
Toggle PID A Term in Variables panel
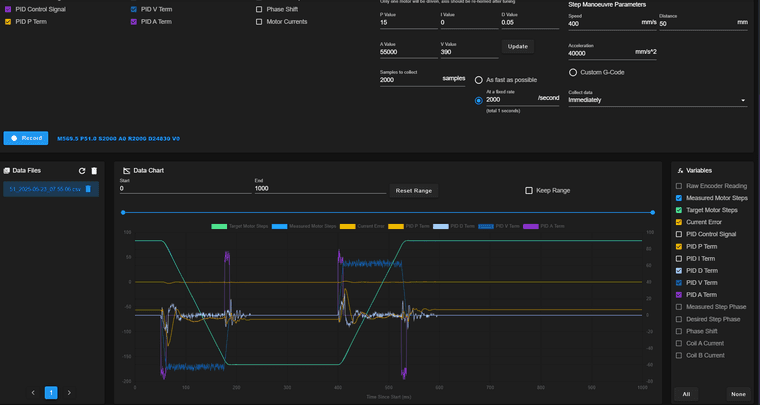point(679,295)
